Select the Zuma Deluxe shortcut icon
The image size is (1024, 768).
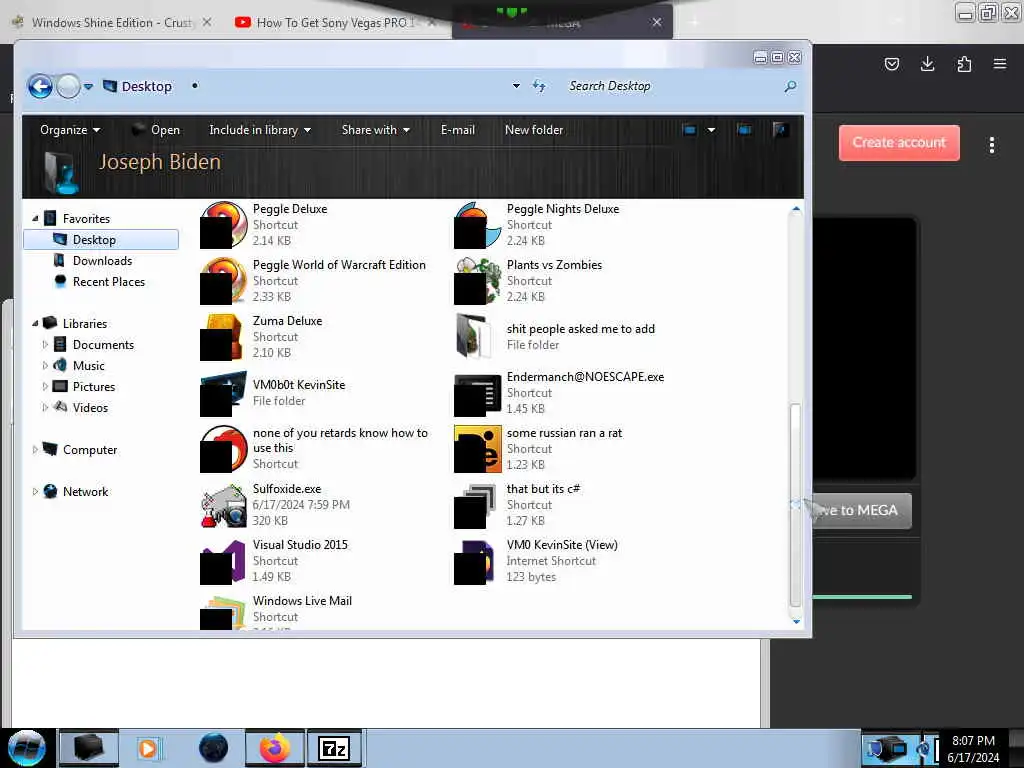(x=223, y=337)
